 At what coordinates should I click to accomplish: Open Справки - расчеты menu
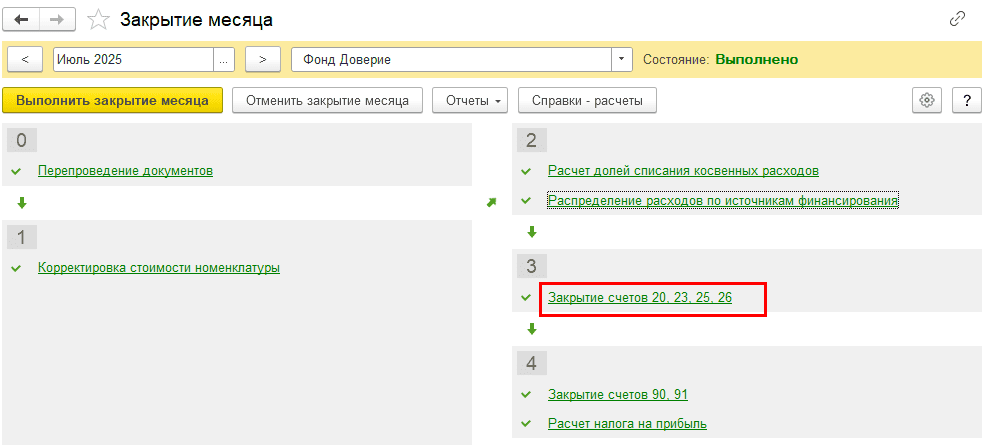pos(586,100)
